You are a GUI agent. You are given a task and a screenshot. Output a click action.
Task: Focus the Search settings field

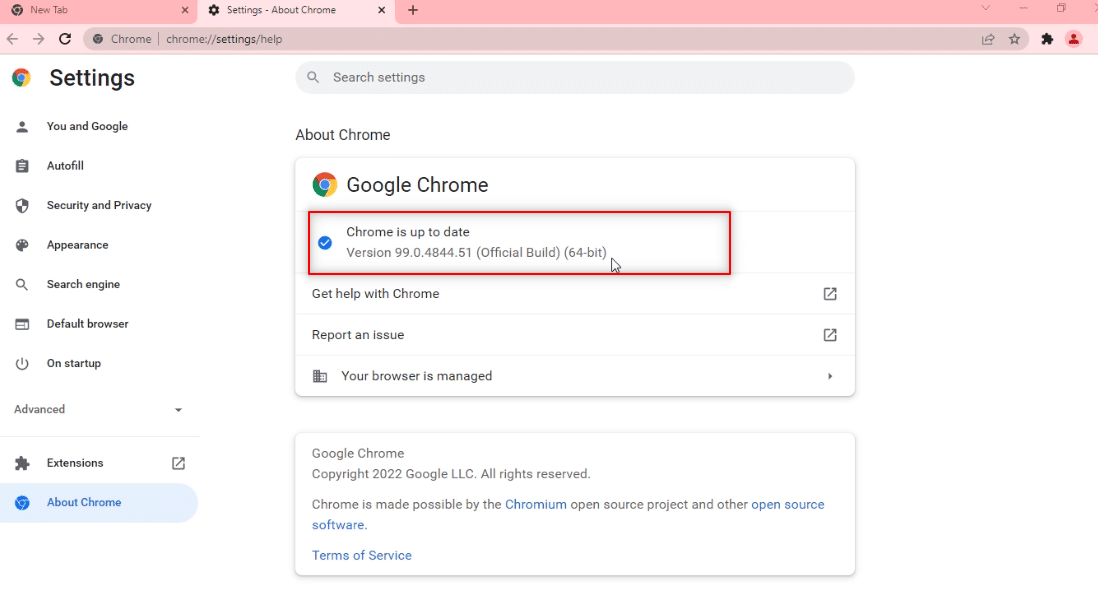575,78
